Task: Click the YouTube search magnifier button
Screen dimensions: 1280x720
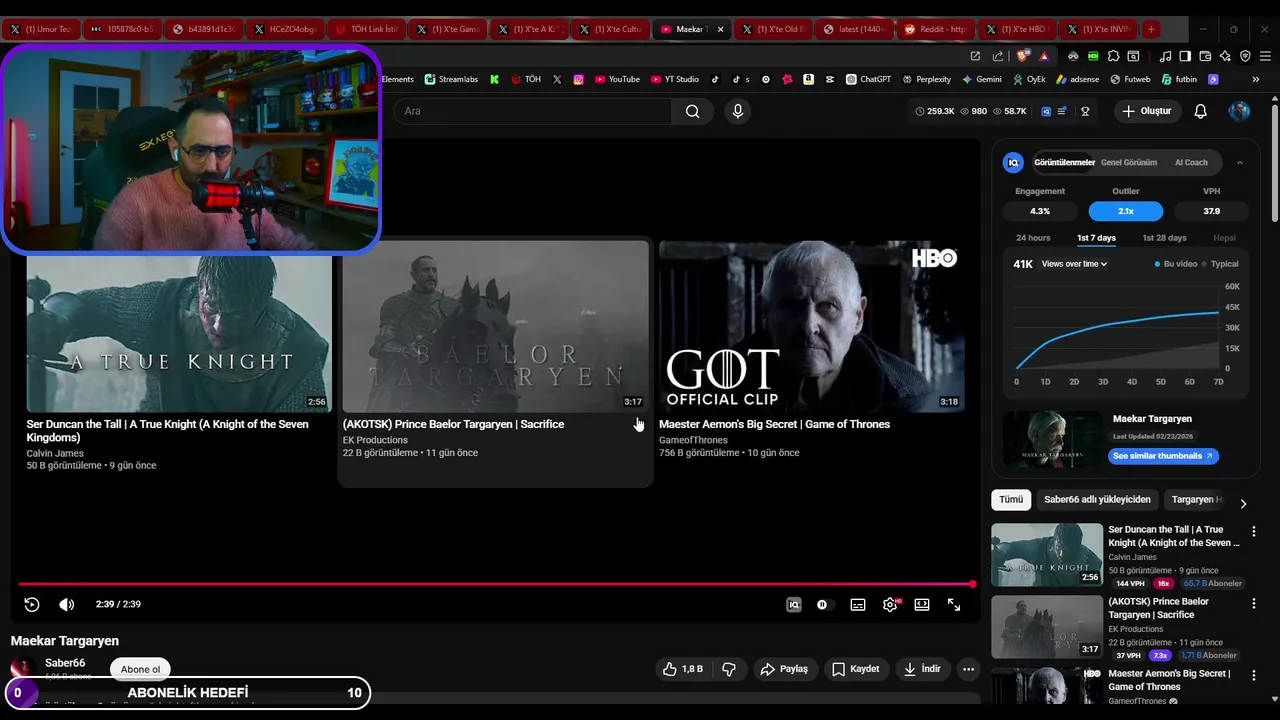Action: pos(692,111)
